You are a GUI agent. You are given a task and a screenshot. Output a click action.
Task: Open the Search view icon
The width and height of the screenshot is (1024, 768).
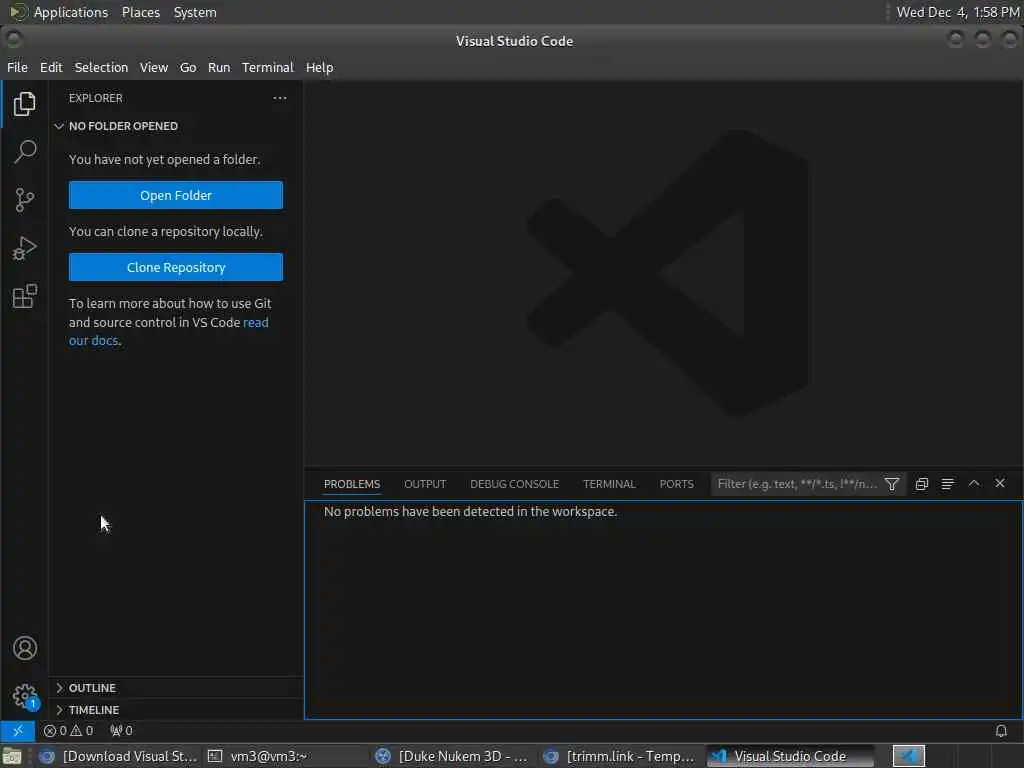tap(24, 152)
